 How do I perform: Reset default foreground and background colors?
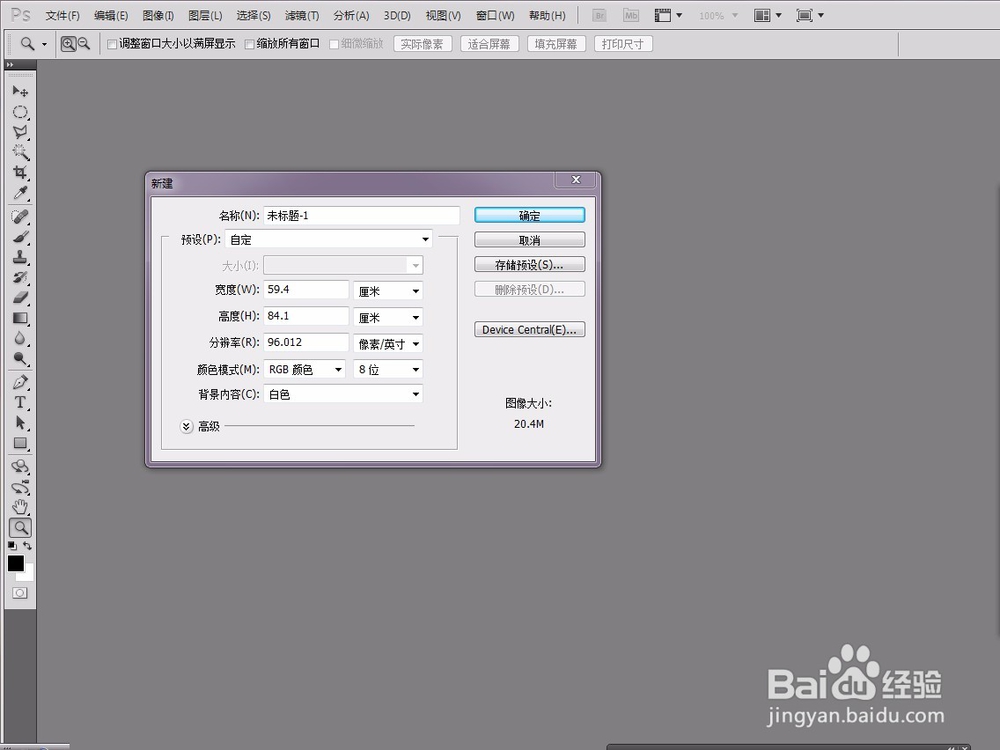[x=12, y=546]
